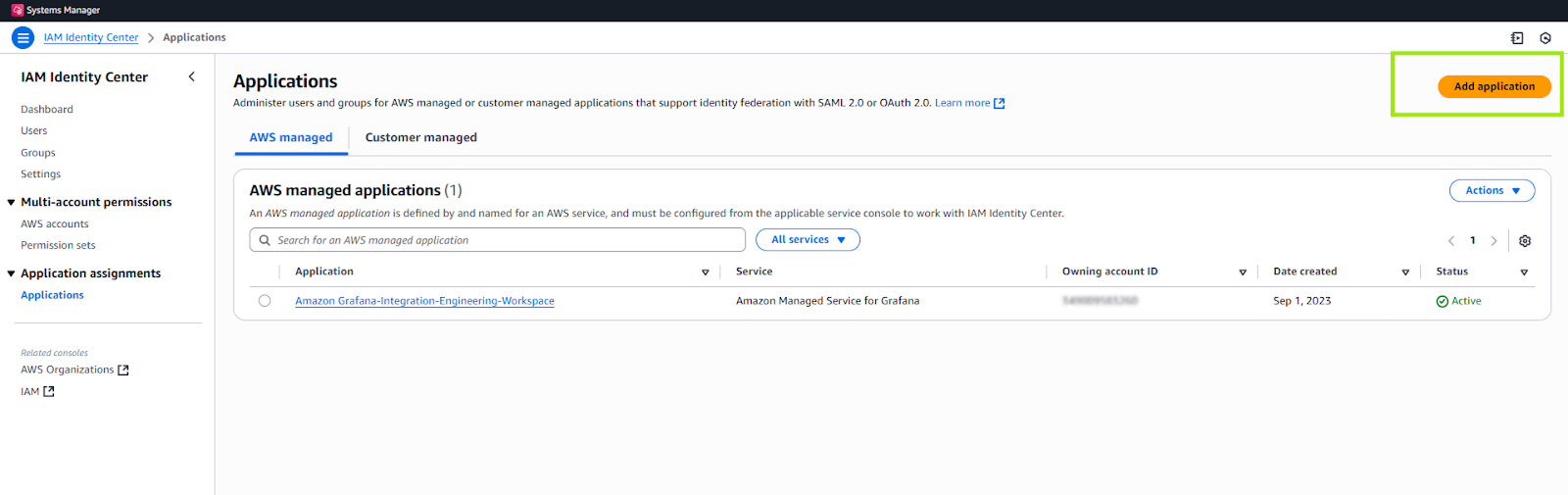Open the Amazon Grafana-Integration-Engineering-Workspace link
1568x495 pixels.
[x=424, y=301]
